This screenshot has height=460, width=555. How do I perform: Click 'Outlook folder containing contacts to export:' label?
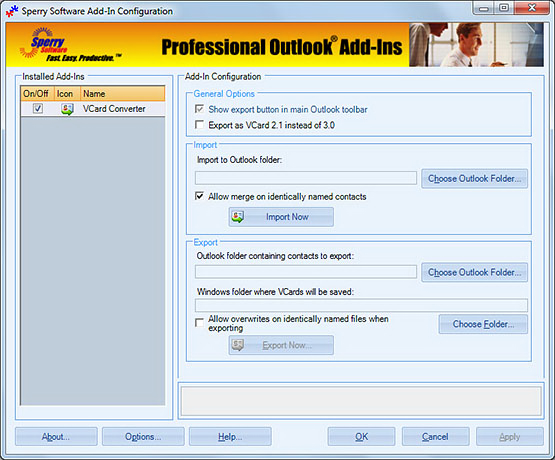point(275,256)
